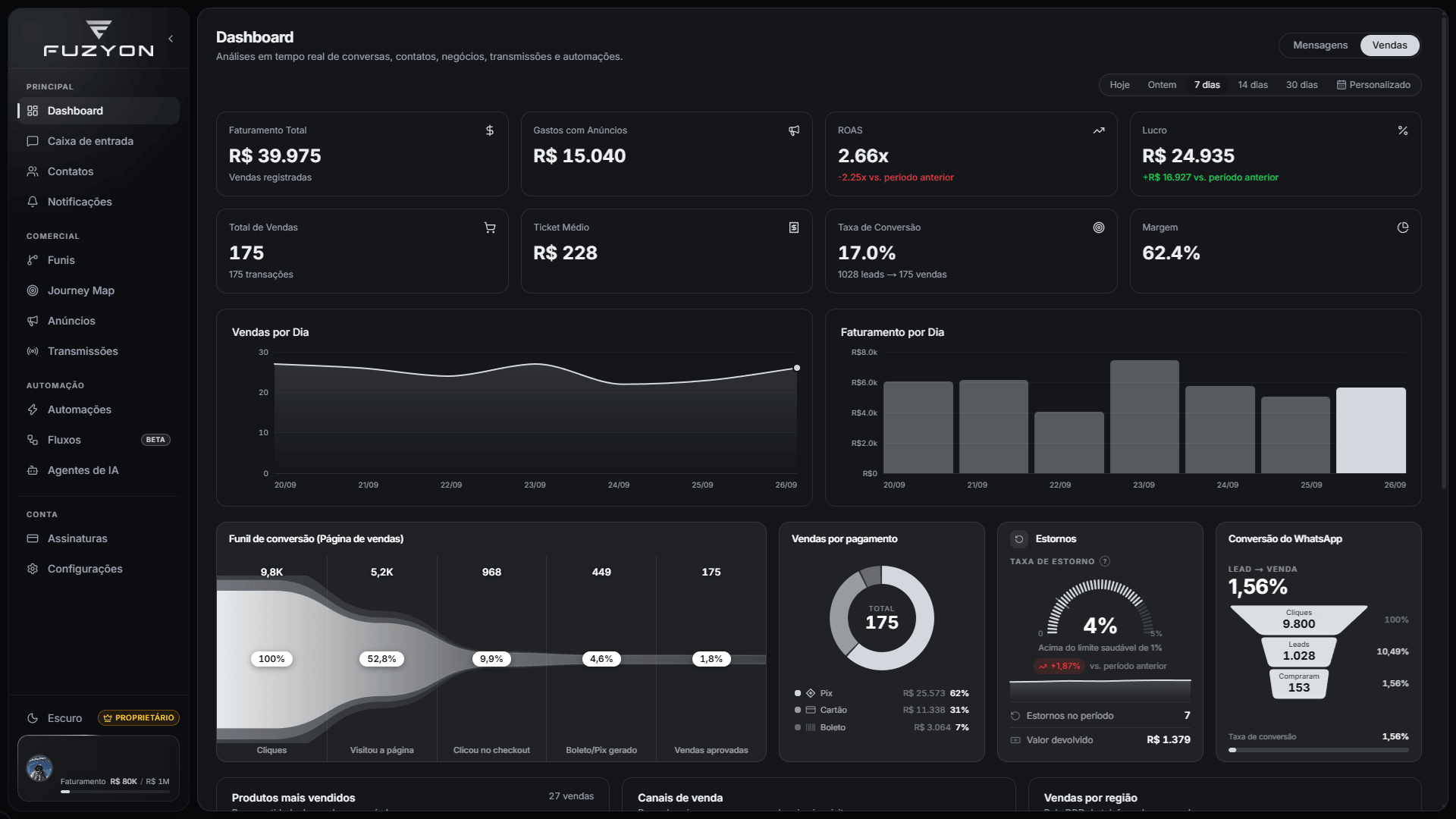Collapse the sidebar with the chevron arrow

tap(171, 39)
